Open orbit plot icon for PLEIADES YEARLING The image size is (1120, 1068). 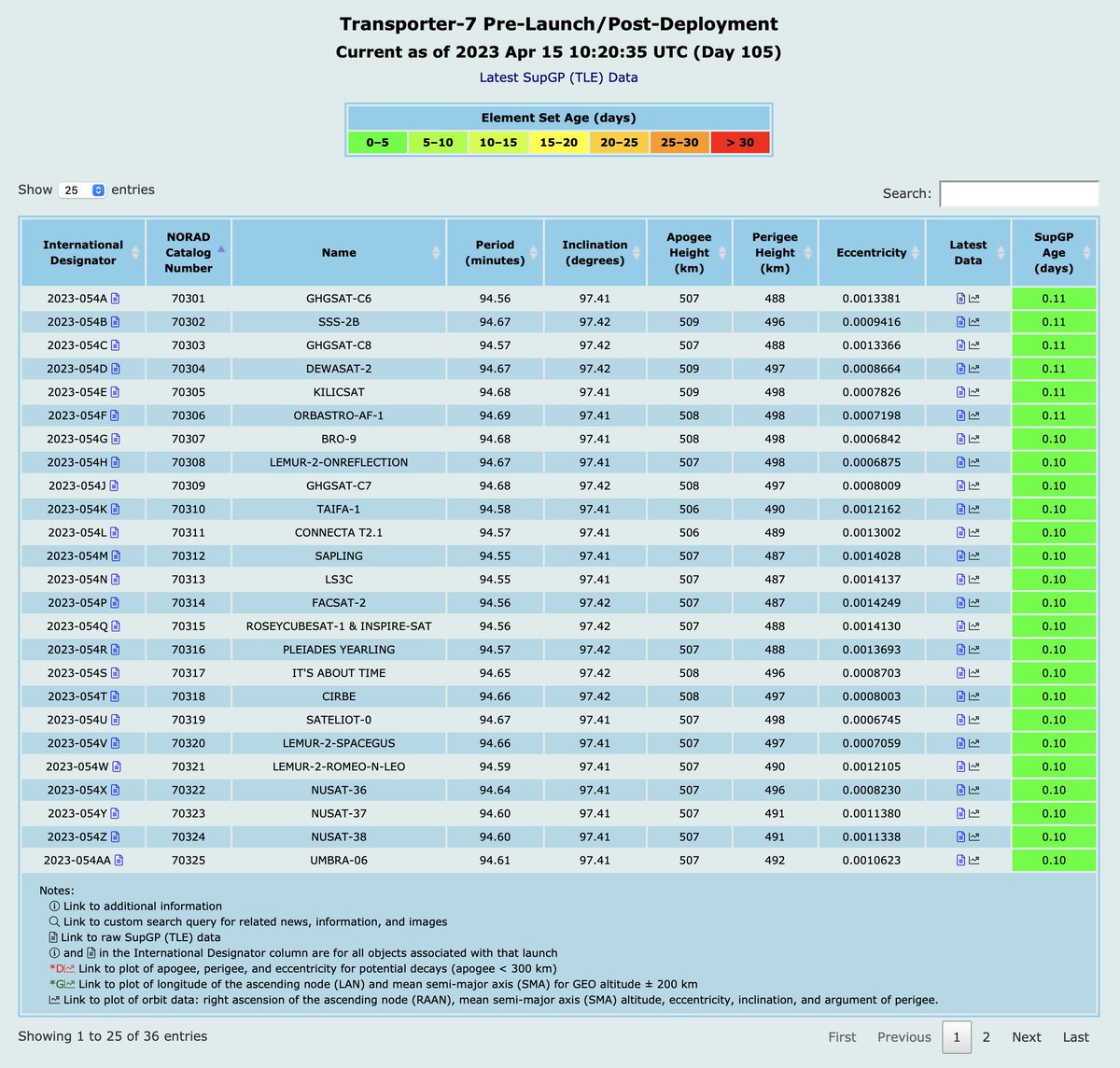[x=974, y=650]
